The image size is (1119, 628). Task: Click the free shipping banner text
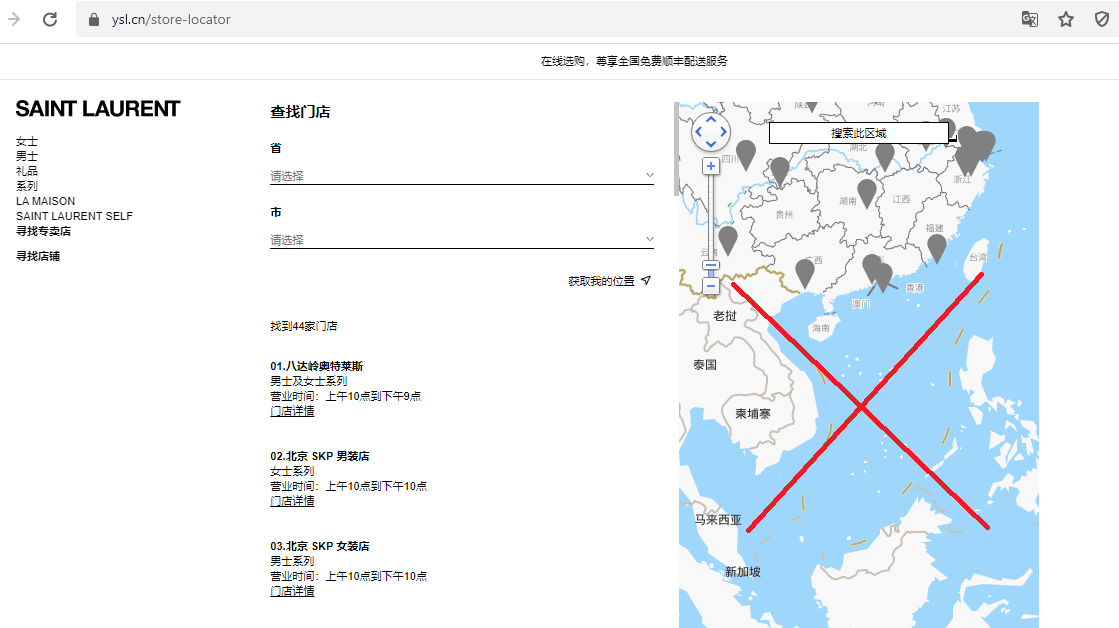pos(634,61)
